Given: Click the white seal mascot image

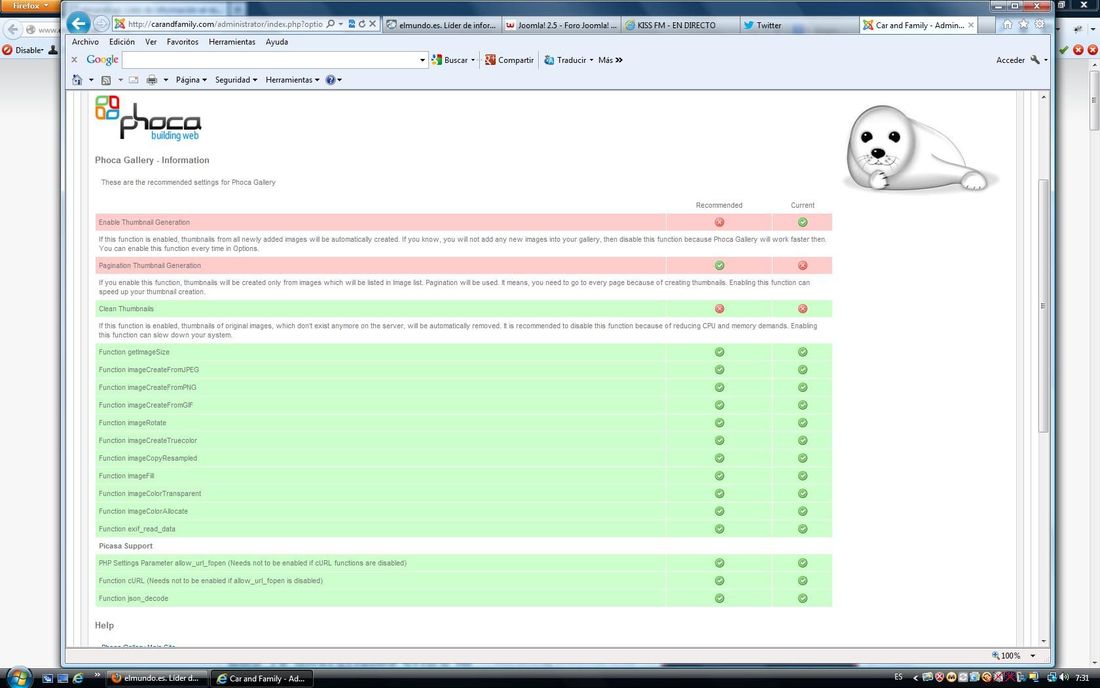Looking at the screenshot, I should (x=919, y=149).
